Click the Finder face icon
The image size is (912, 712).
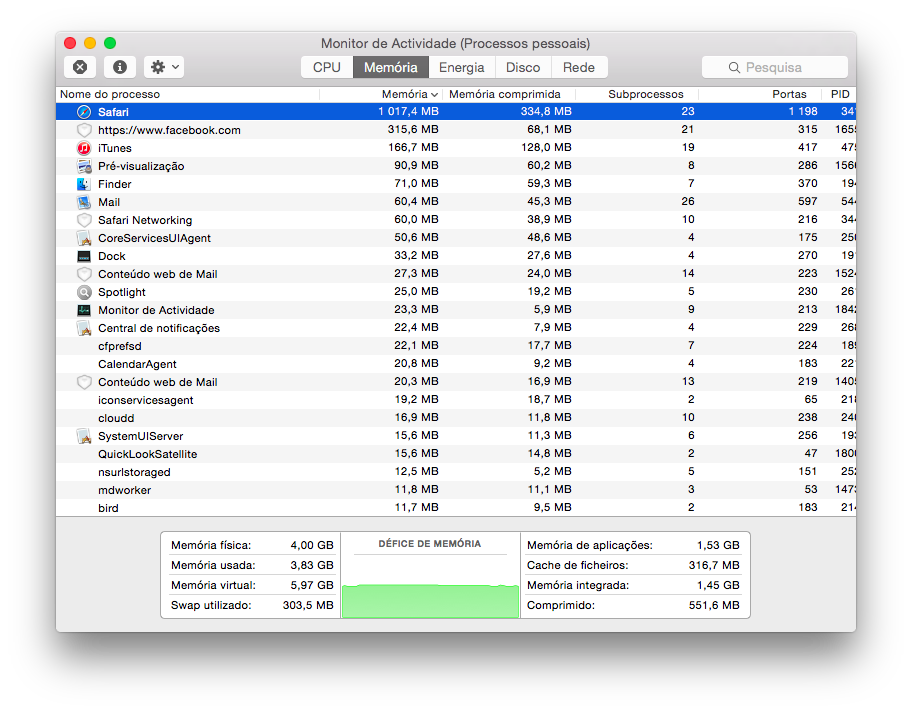point(84,184)
